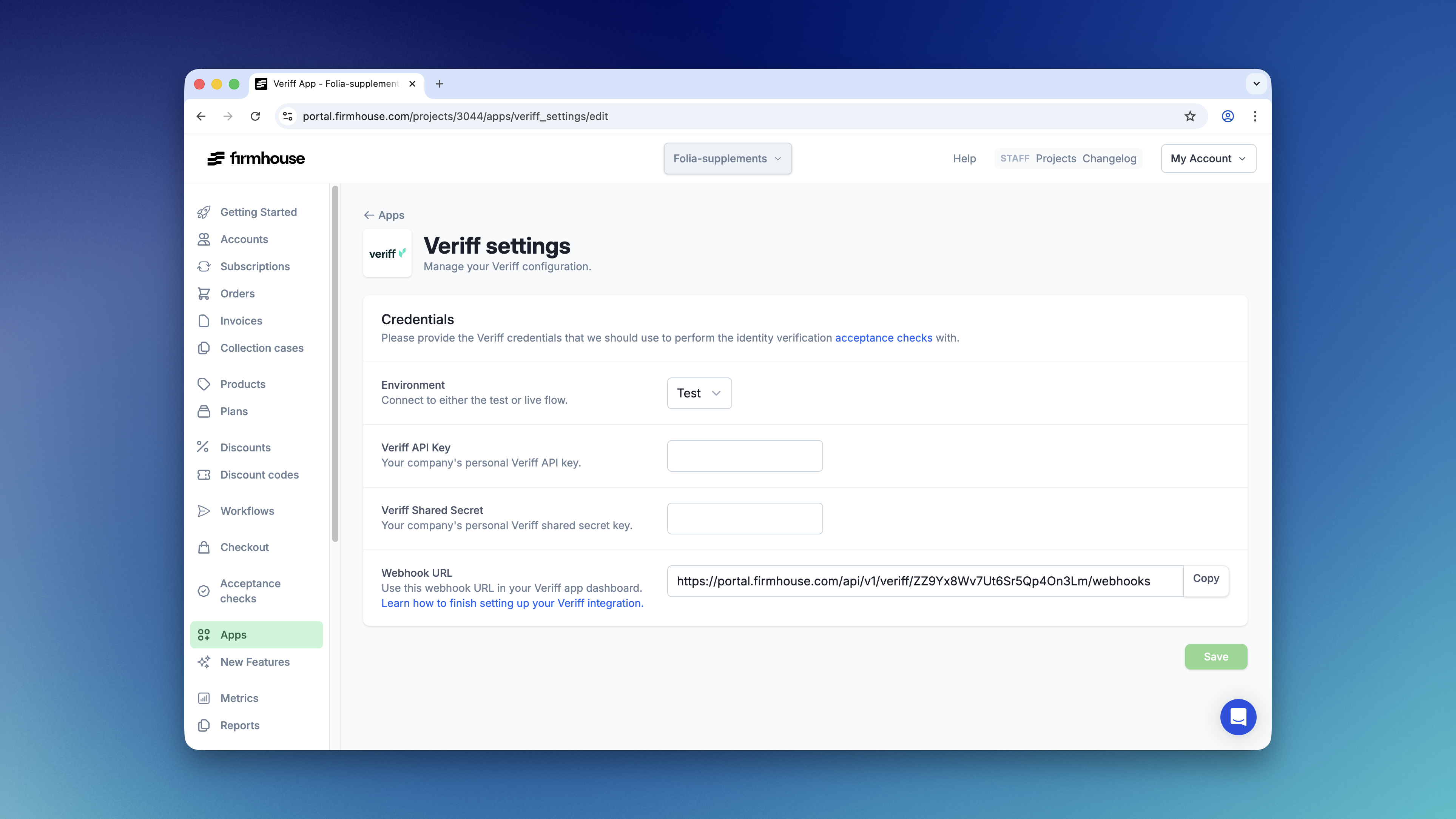Viewport: 1456px width, 819px height.
Task: Click the Apps grid icon
Action: click(x=205, y=634)
